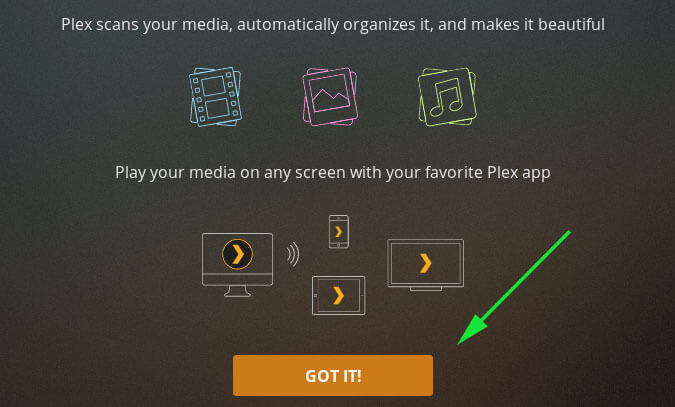Click the stand under the TV icon

[426, 289]
